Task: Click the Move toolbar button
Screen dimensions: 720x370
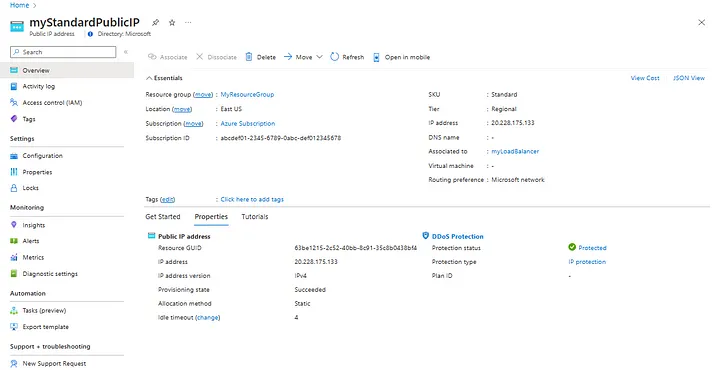Action: pyautogui.click(x=298, y=57)
